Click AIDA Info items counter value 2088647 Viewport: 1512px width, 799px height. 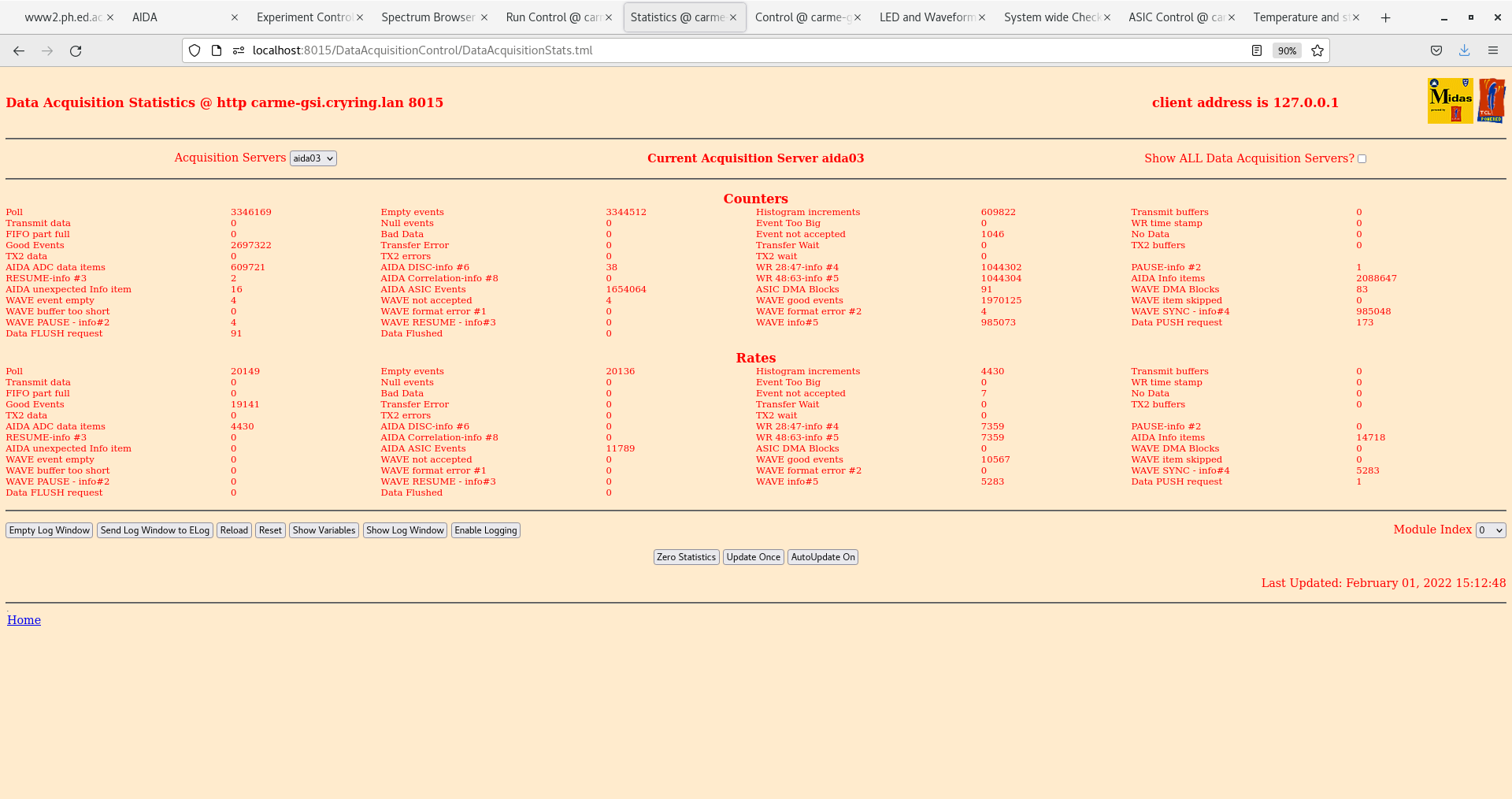pyautogui.click(x=1377, y=278)
